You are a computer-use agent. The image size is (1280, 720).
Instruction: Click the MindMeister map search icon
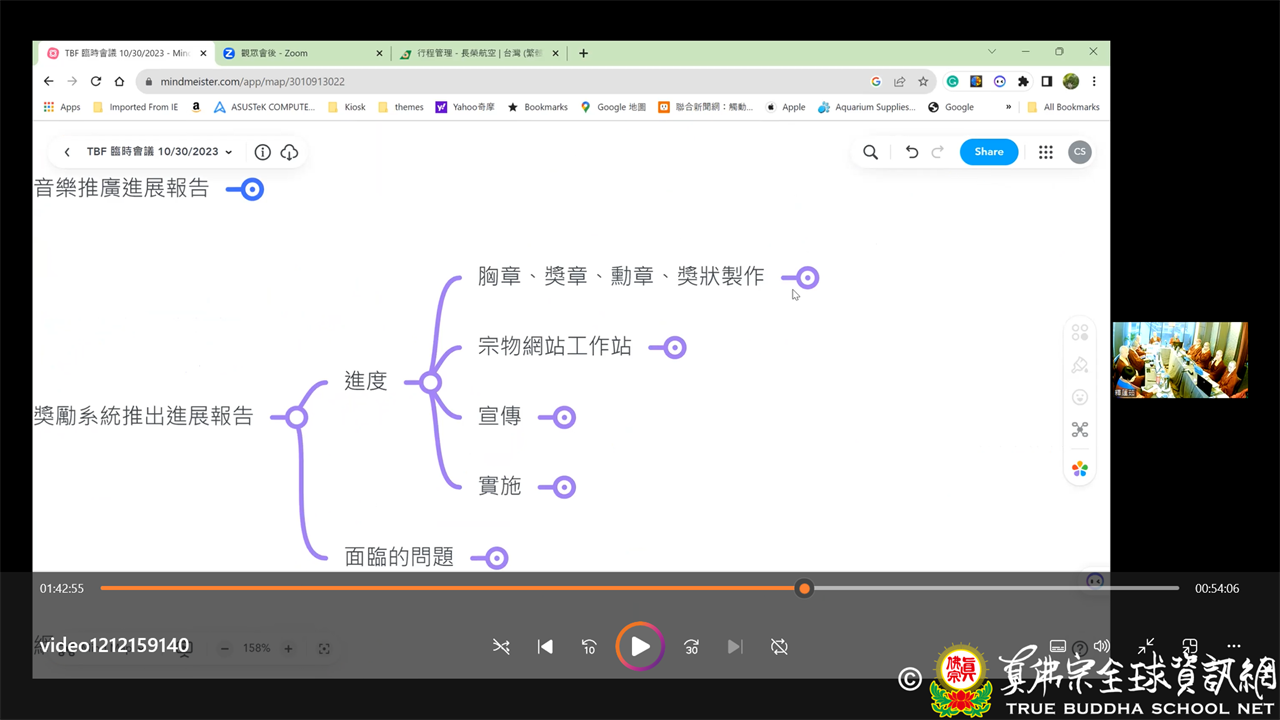coord(870,152)
